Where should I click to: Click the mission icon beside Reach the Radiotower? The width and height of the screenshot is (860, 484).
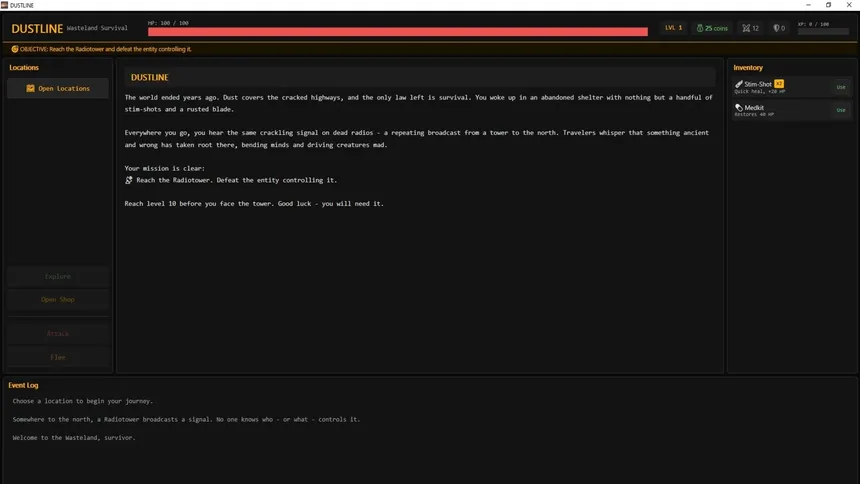128,180
